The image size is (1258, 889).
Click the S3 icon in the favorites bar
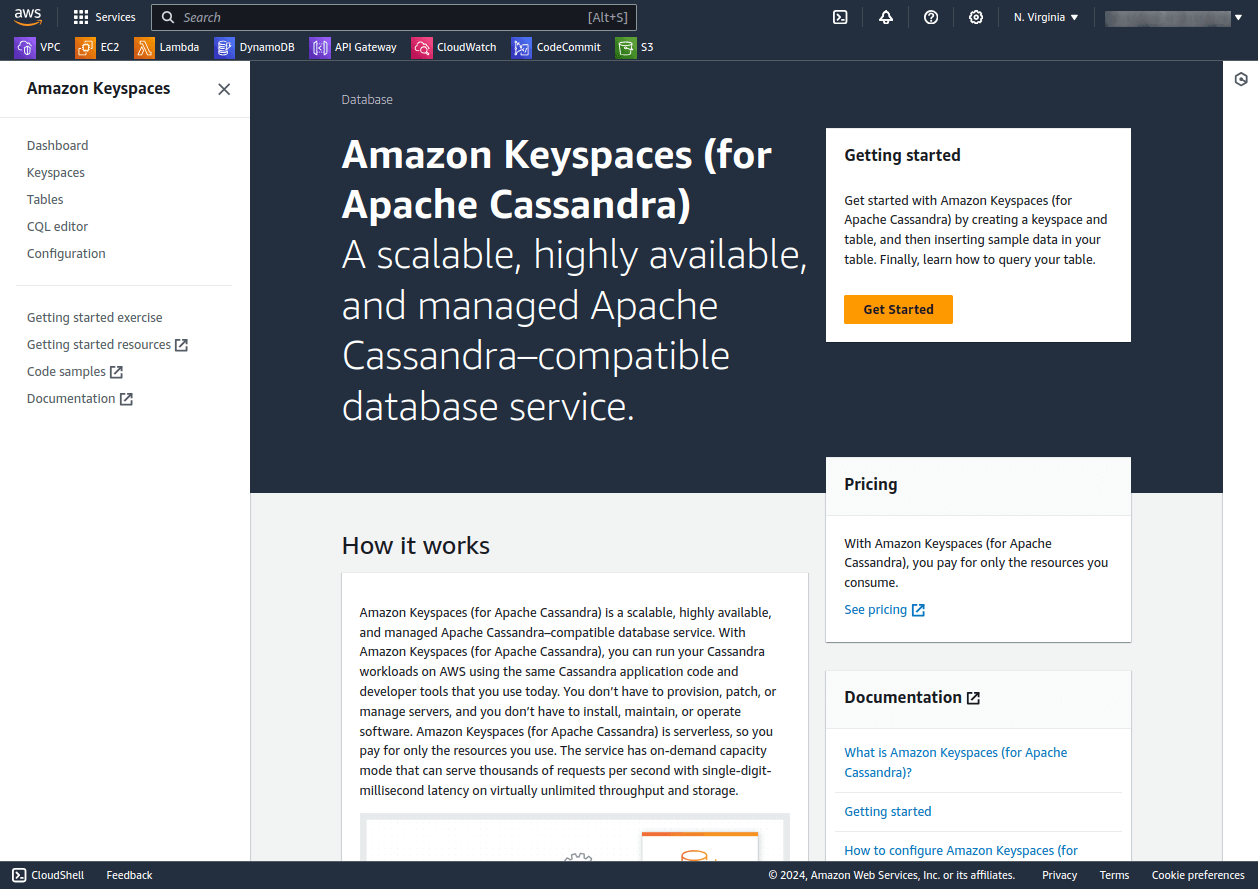tap(628, 47)
